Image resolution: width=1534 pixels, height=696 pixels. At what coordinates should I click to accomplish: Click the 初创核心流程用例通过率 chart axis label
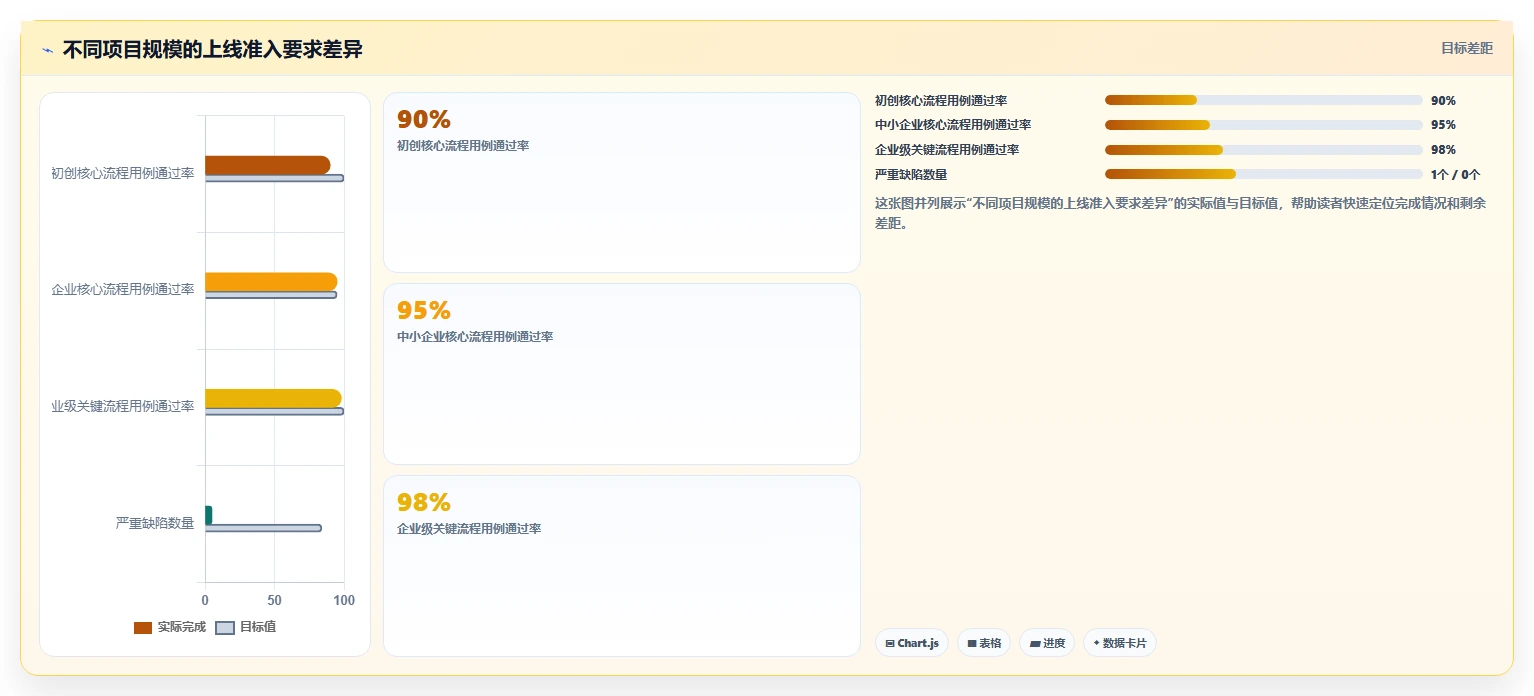point(123,173)
